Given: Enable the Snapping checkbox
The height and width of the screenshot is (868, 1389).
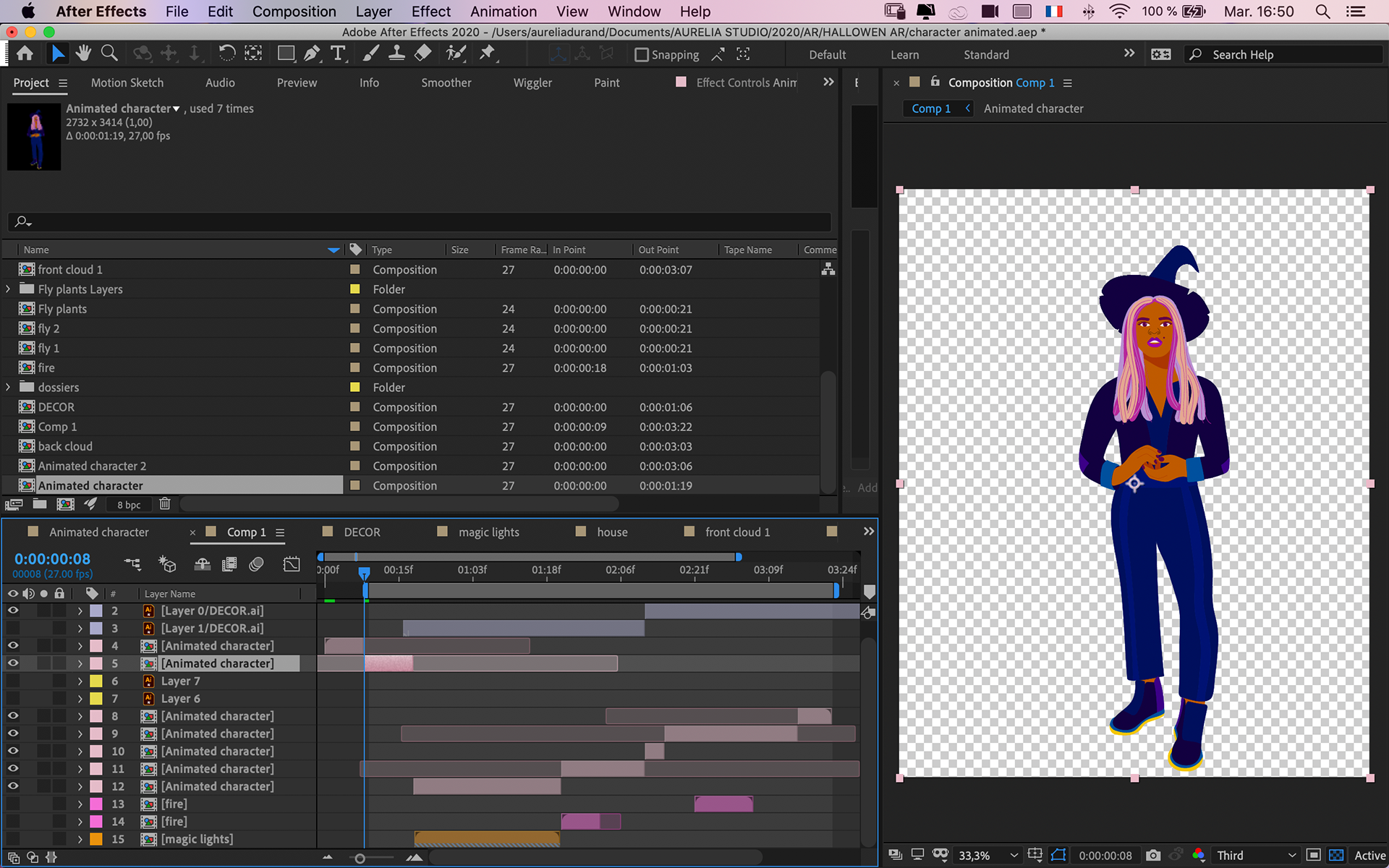Looking at the screenshot, I should [x=641, y=55].
